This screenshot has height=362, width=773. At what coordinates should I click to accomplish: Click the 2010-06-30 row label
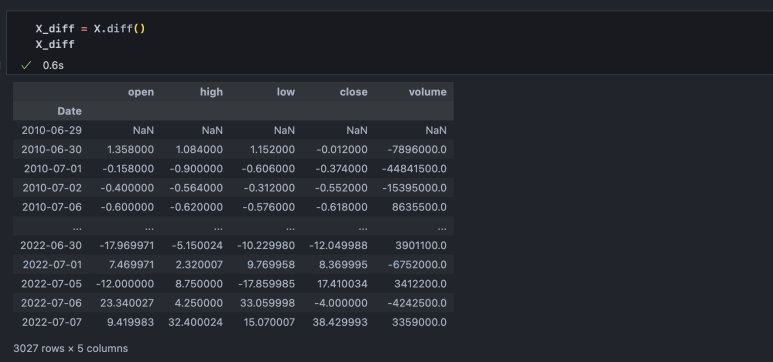coord(52,149)
